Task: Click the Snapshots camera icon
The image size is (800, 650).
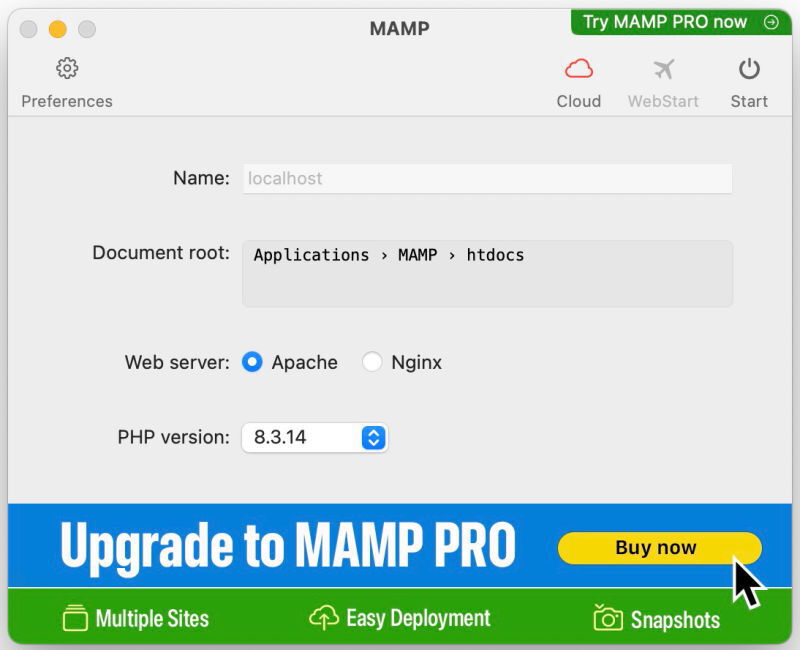Action: point(608,617)
